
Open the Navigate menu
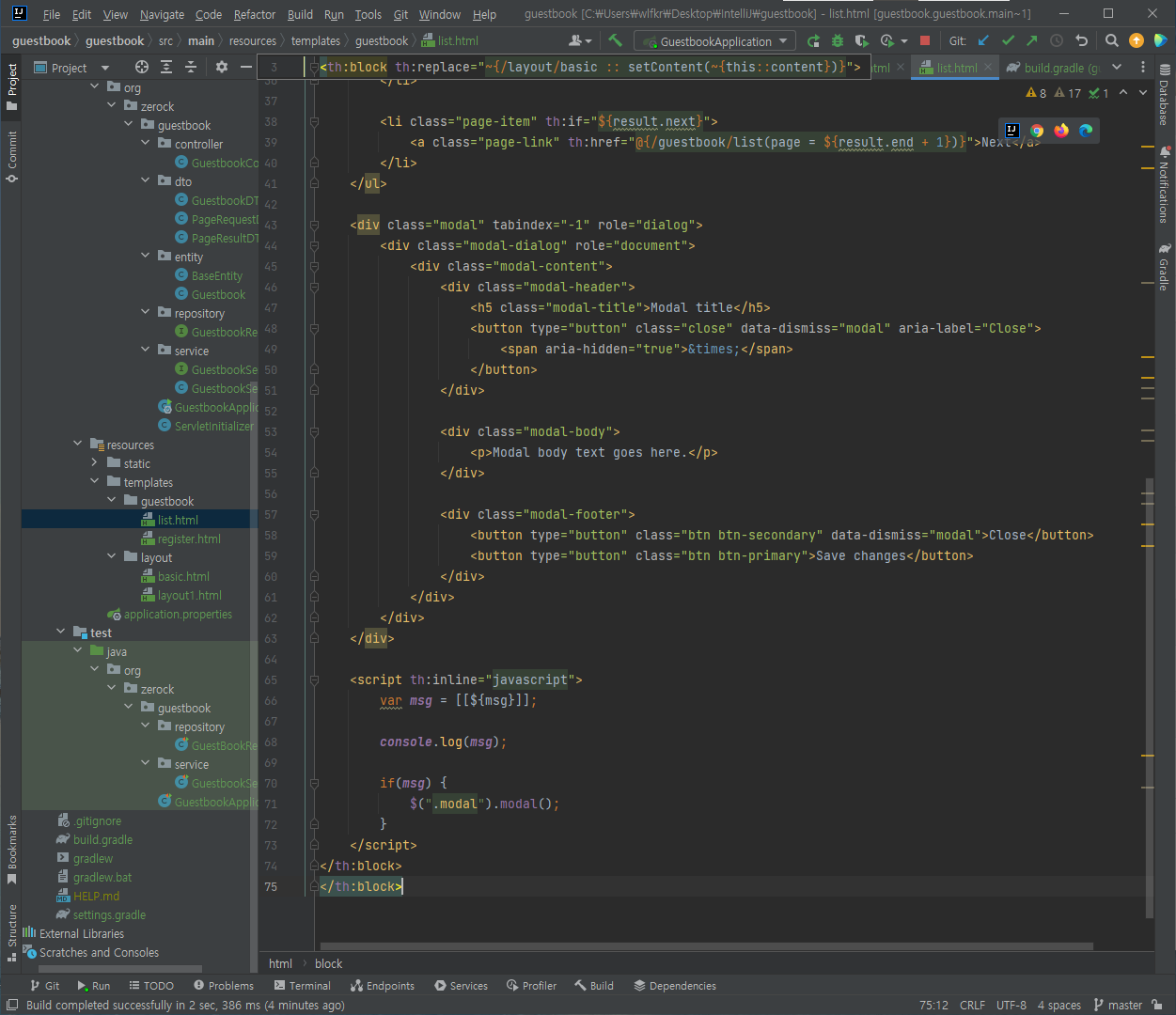[162, 14]
